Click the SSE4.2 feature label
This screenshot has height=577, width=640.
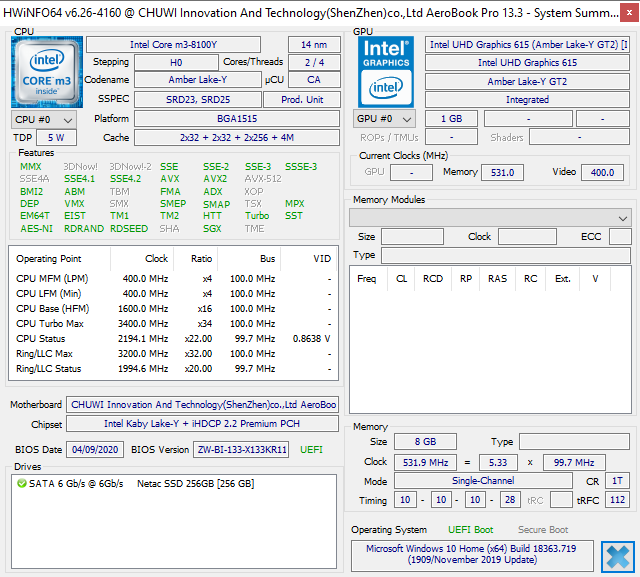(125, 179)
